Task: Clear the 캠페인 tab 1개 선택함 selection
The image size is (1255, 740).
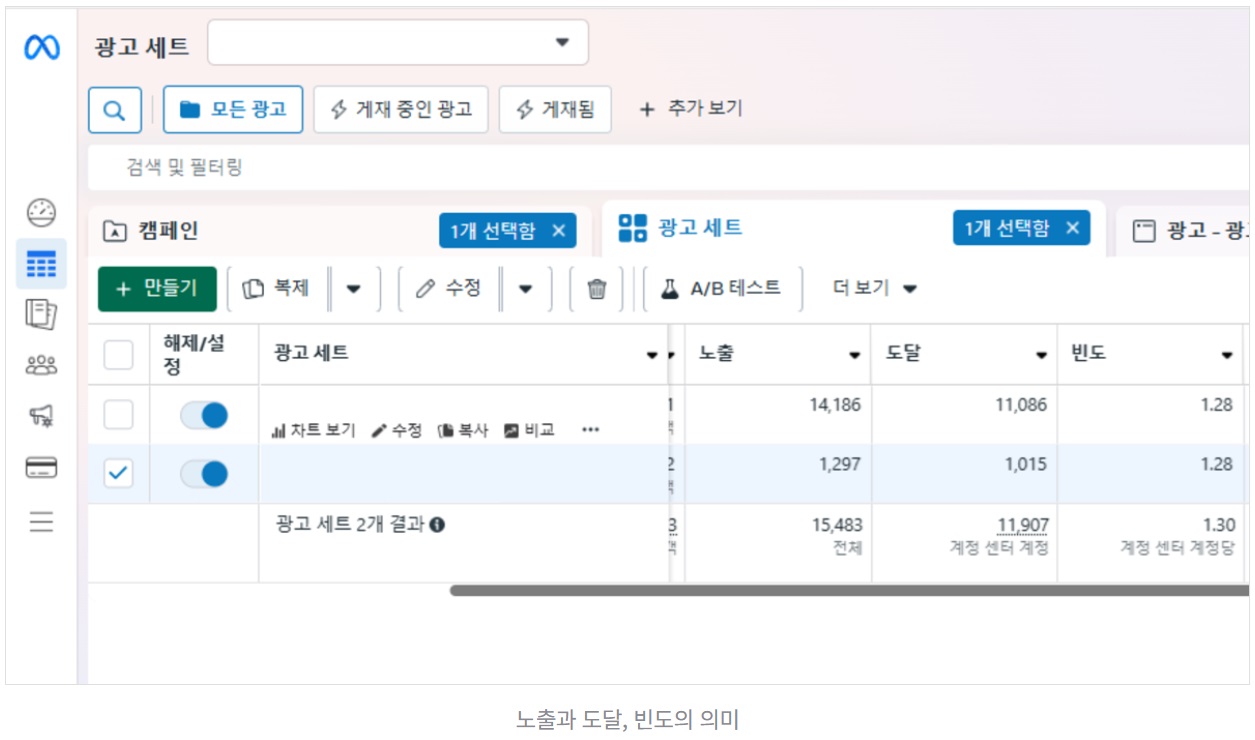Action: [x=558, y=231]
